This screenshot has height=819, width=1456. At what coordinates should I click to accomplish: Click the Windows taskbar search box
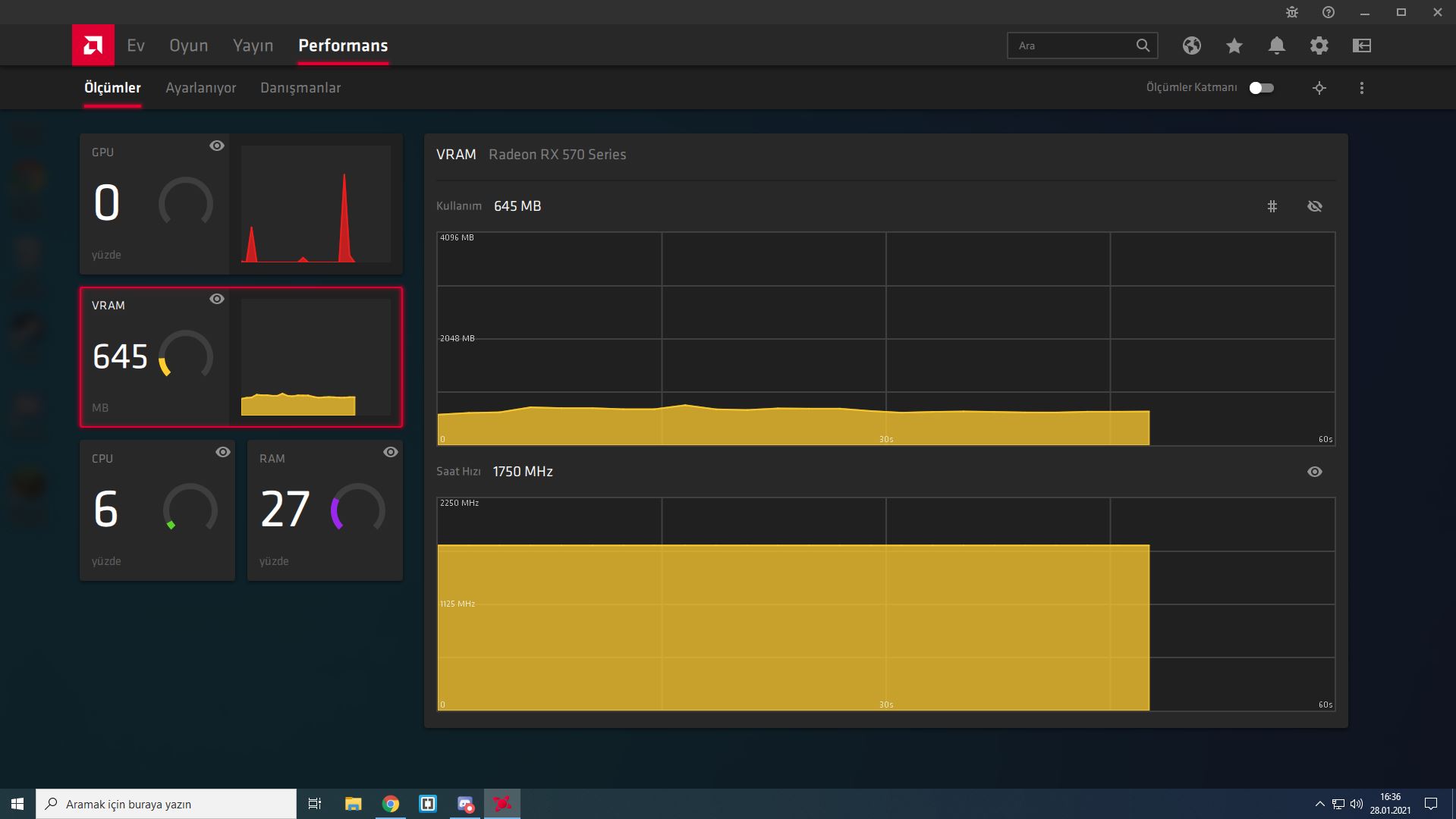pos(166,804)
